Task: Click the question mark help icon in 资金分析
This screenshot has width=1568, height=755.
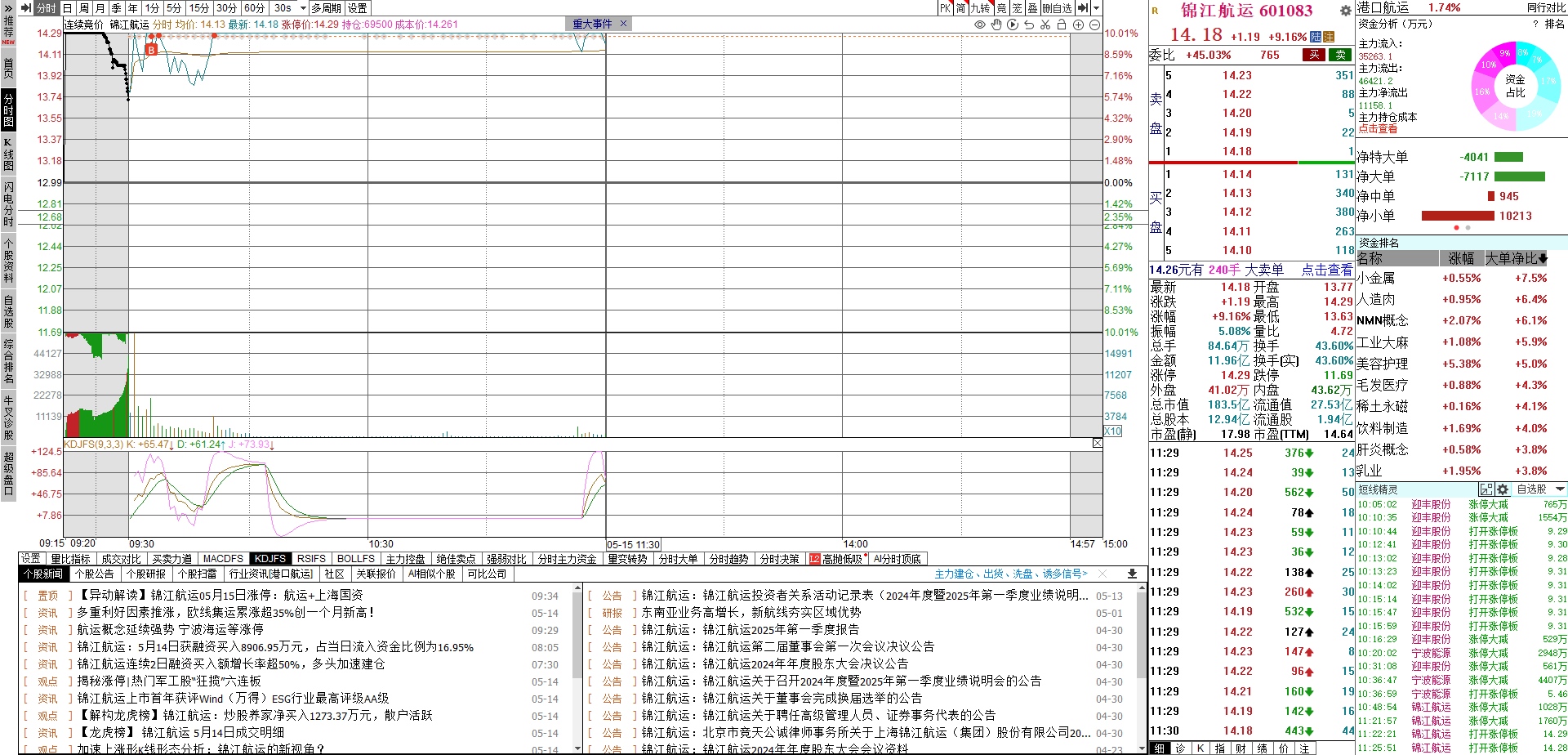Action: point(1535,24)
